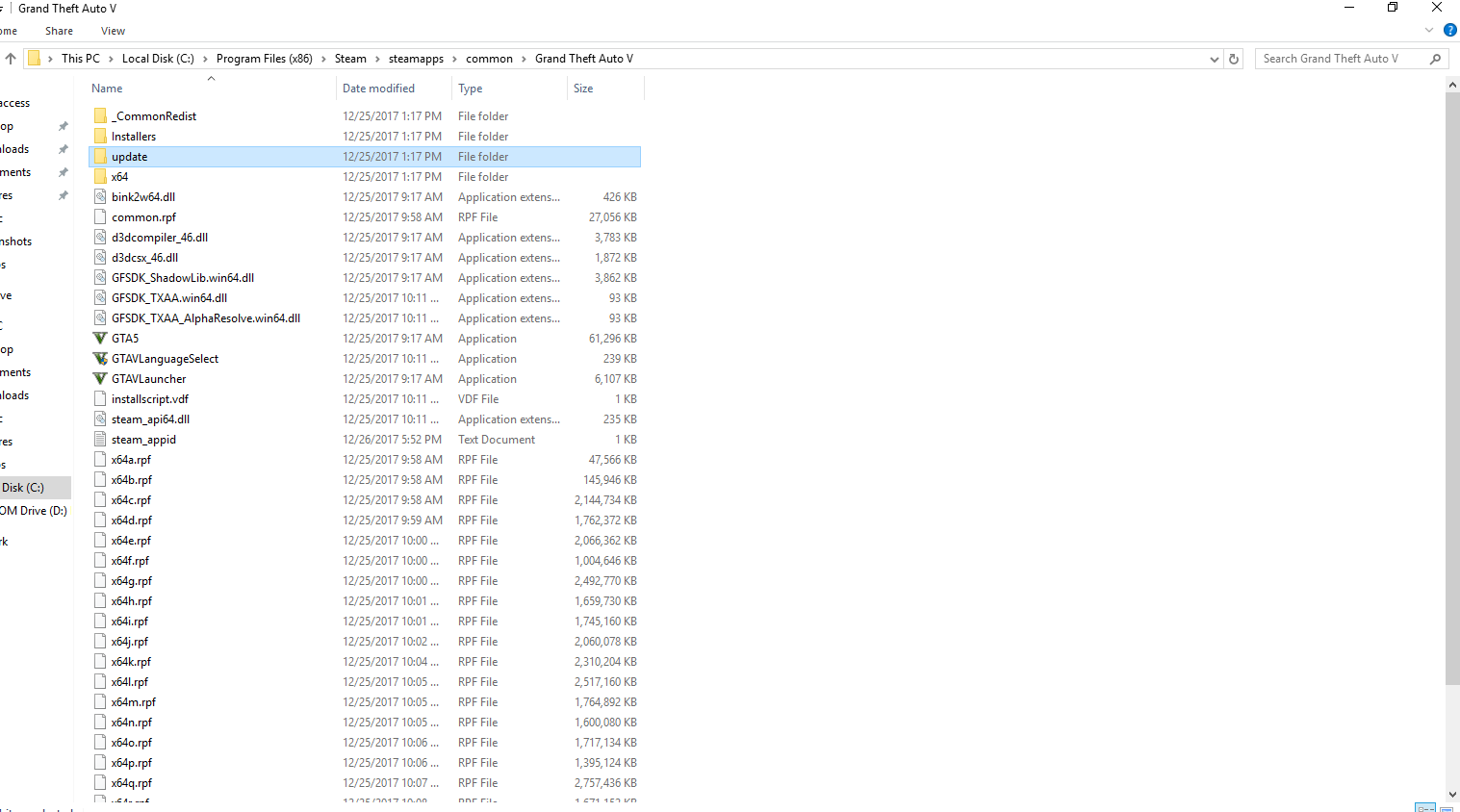The height and width of the screenshot is (812, 1460).
Task: Sort files by Date modified column
Action: pyautogui.click(x=378, y=89)
